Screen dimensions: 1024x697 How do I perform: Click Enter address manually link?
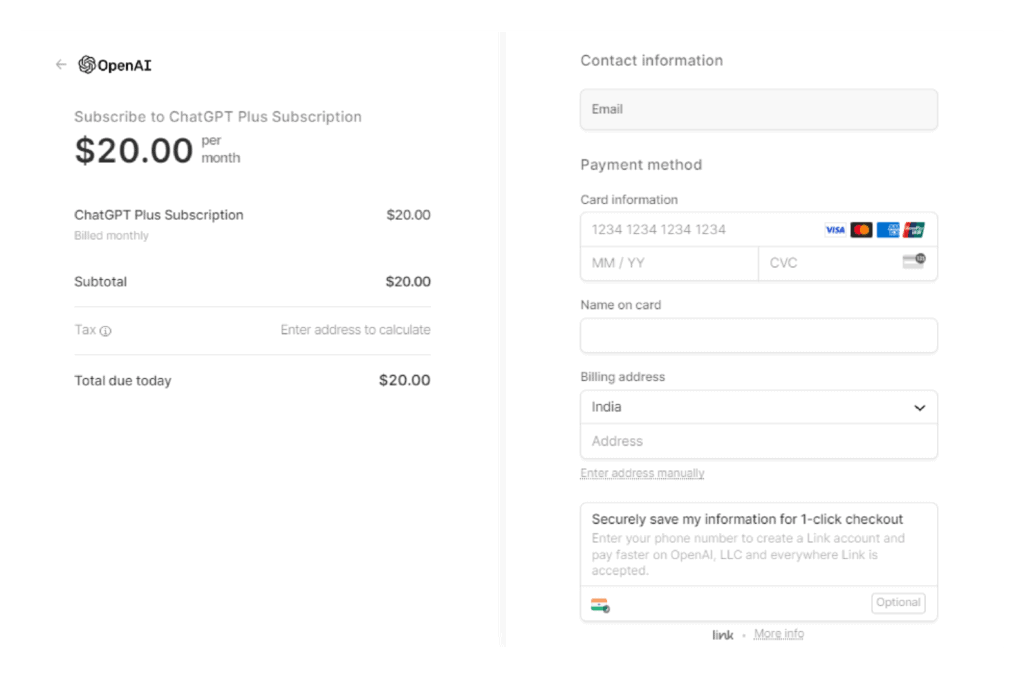tap(642, 473)
